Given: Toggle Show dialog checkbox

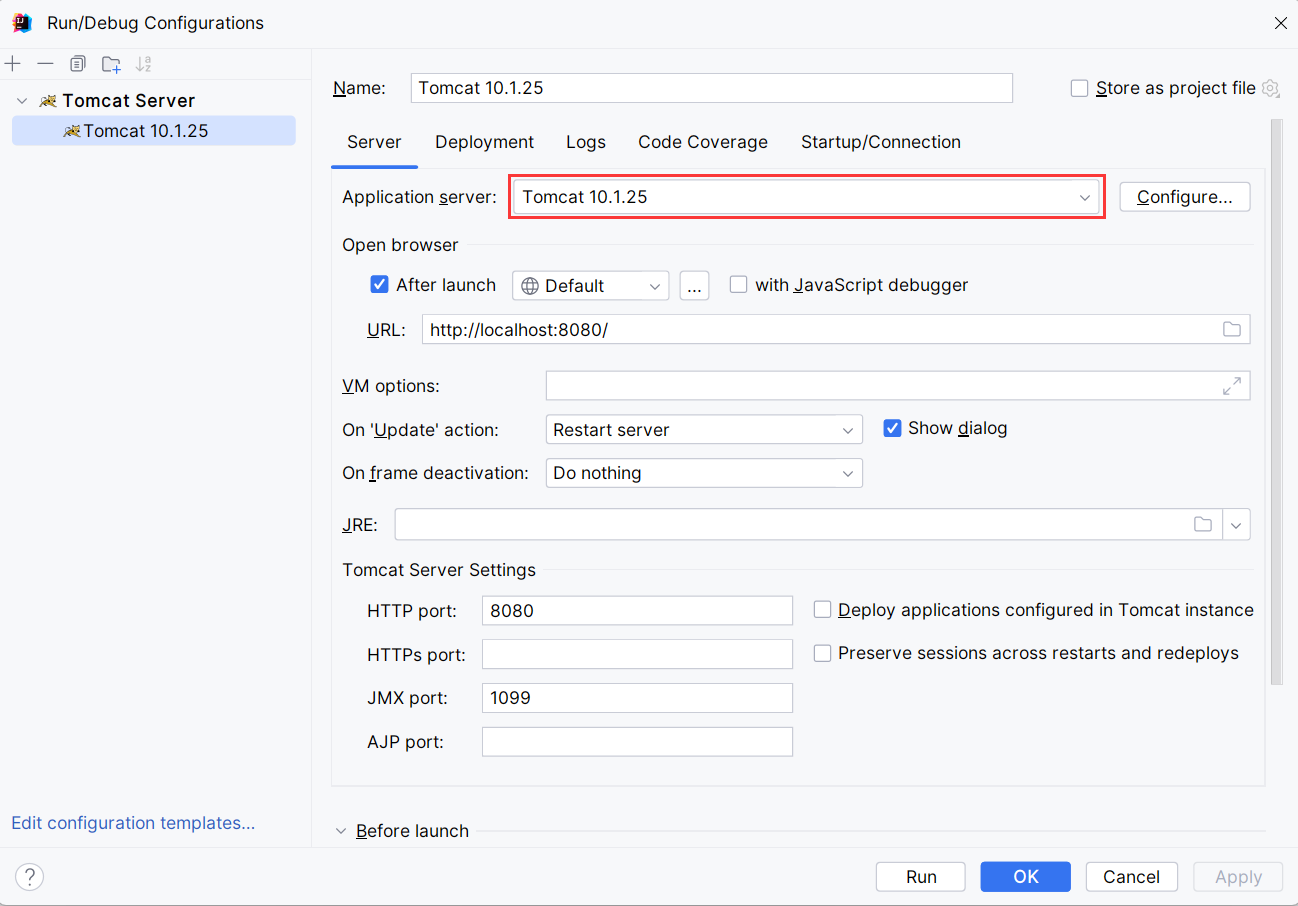Looking at the screenshot, I should tap(892, 428).
